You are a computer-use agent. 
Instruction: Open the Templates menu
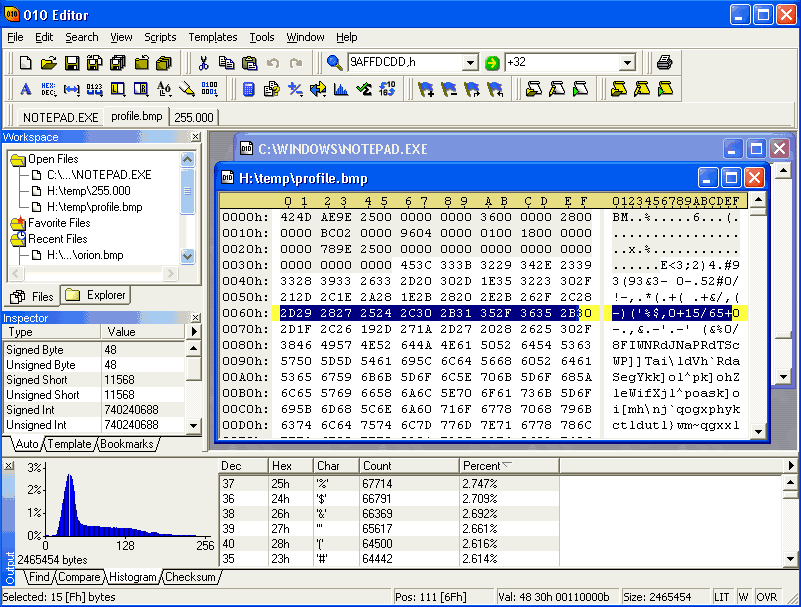click(213, 37)
